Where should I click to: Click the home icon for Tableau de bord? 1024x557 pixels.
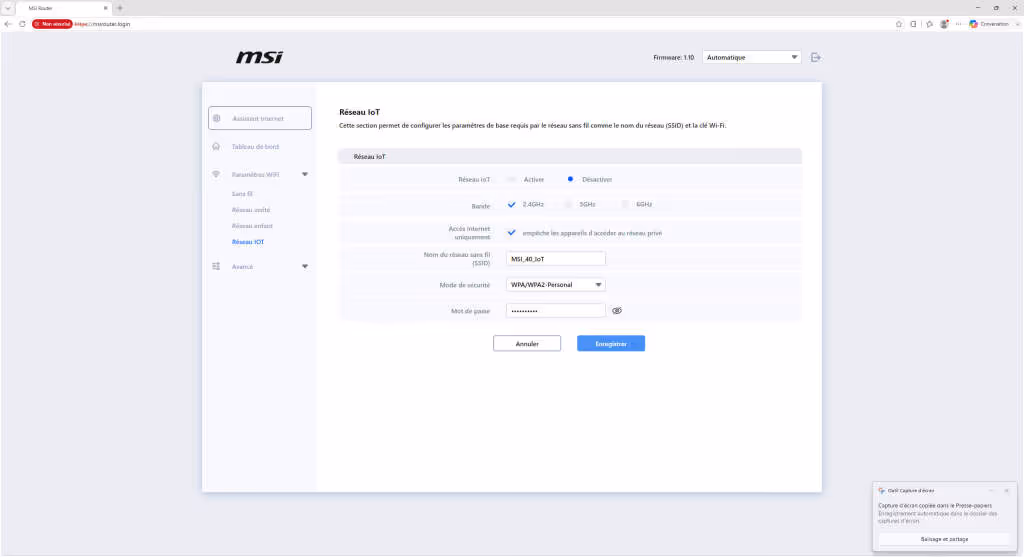click(x=216, y=146)
